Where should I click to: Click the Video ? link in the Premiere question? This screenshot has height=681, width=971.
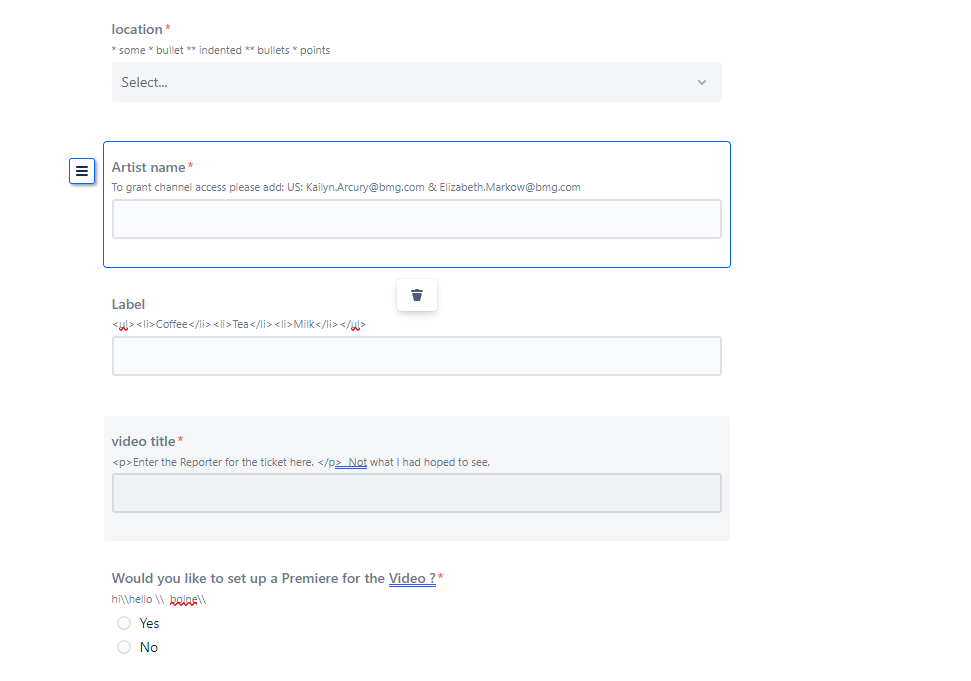411,578
